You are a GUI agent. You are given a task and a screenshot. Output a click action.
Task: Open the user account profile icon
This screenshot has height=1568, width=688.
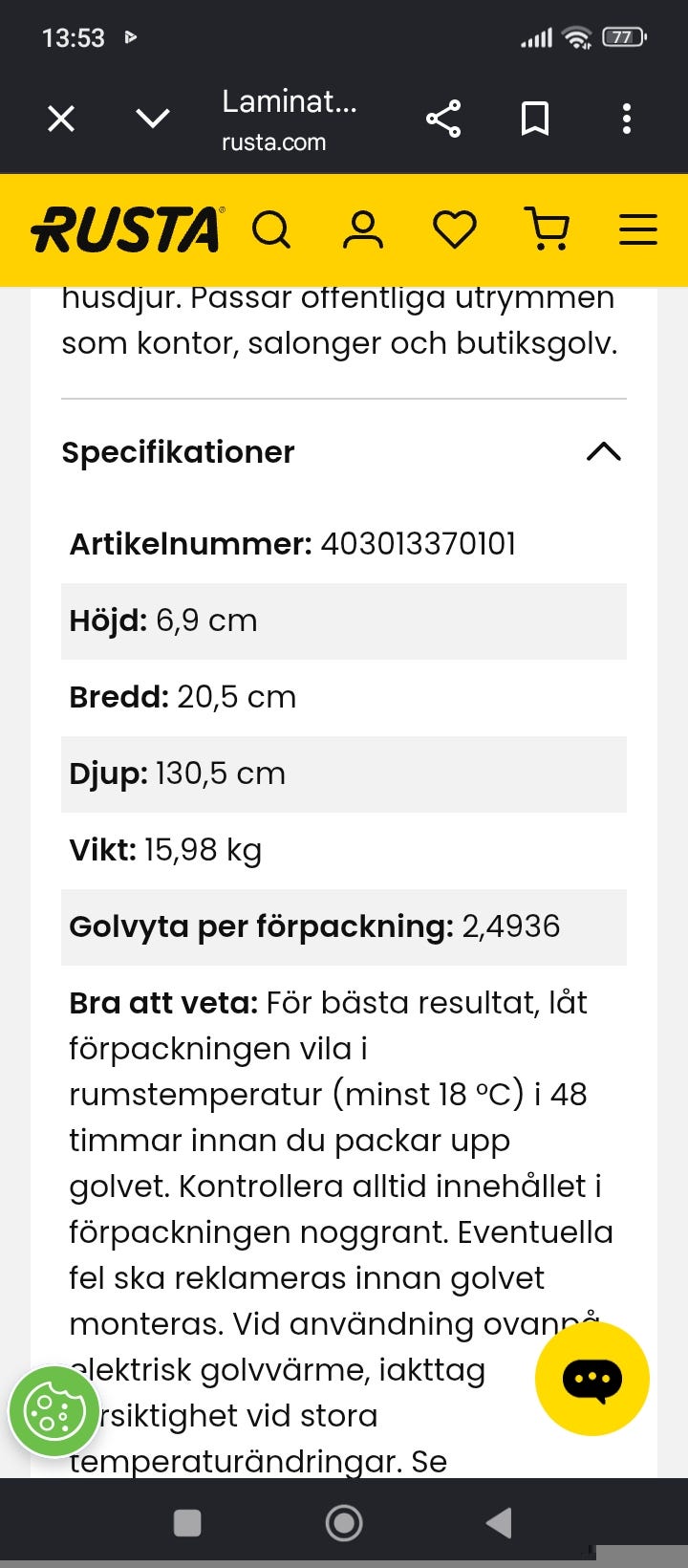pos(363,230)
